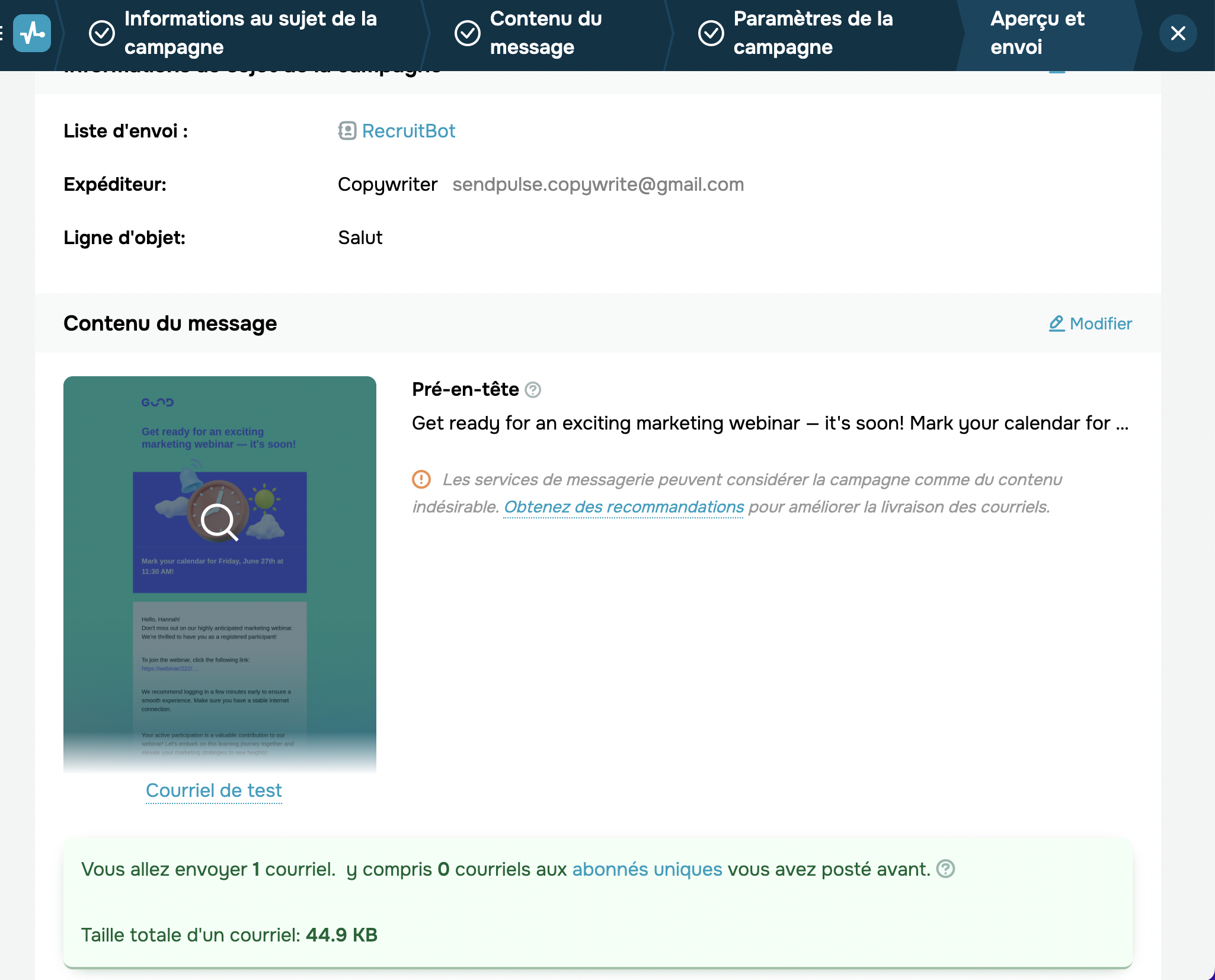Open the Pré-en-tête help question icon

tap(533, 390)
